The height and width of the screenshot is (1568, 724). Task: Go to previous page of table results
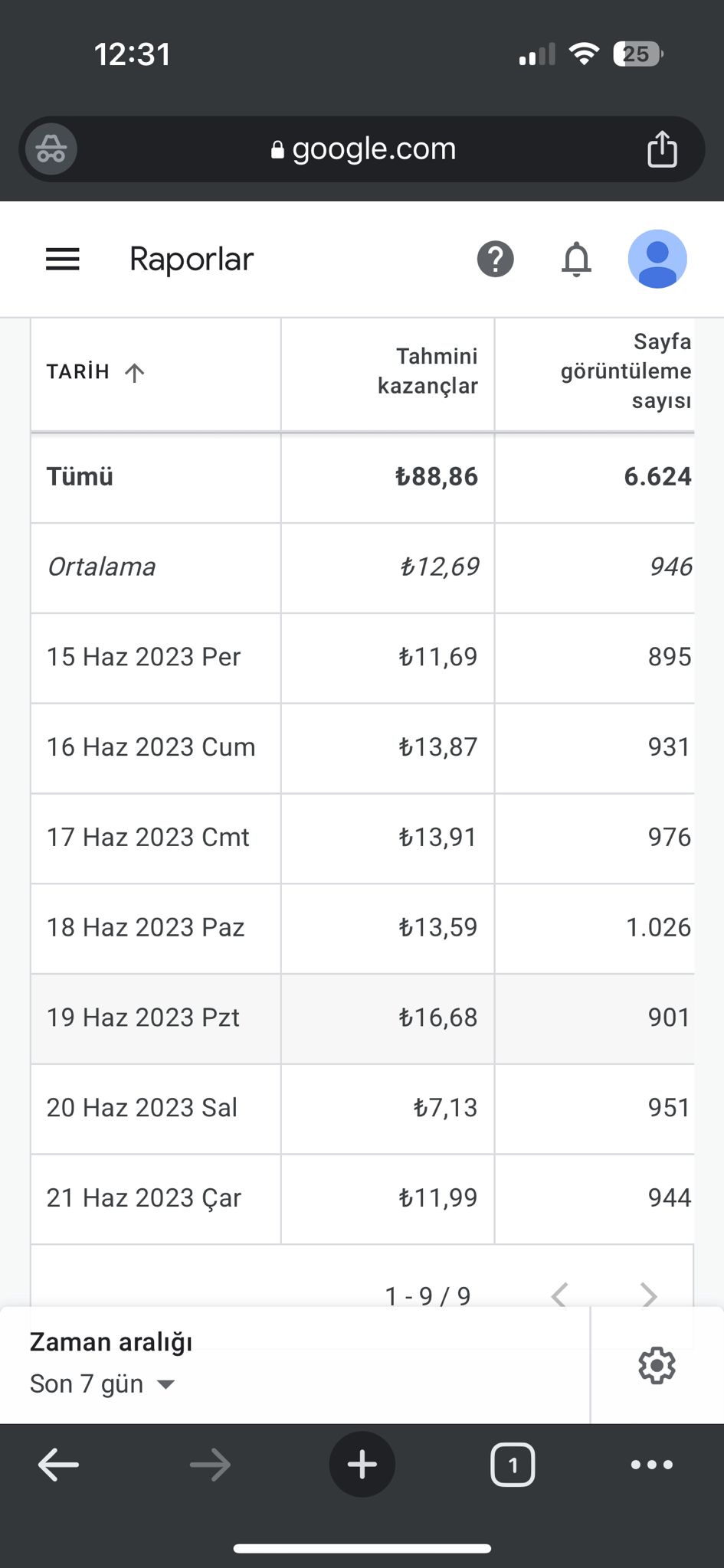(x=560, y=1295)
